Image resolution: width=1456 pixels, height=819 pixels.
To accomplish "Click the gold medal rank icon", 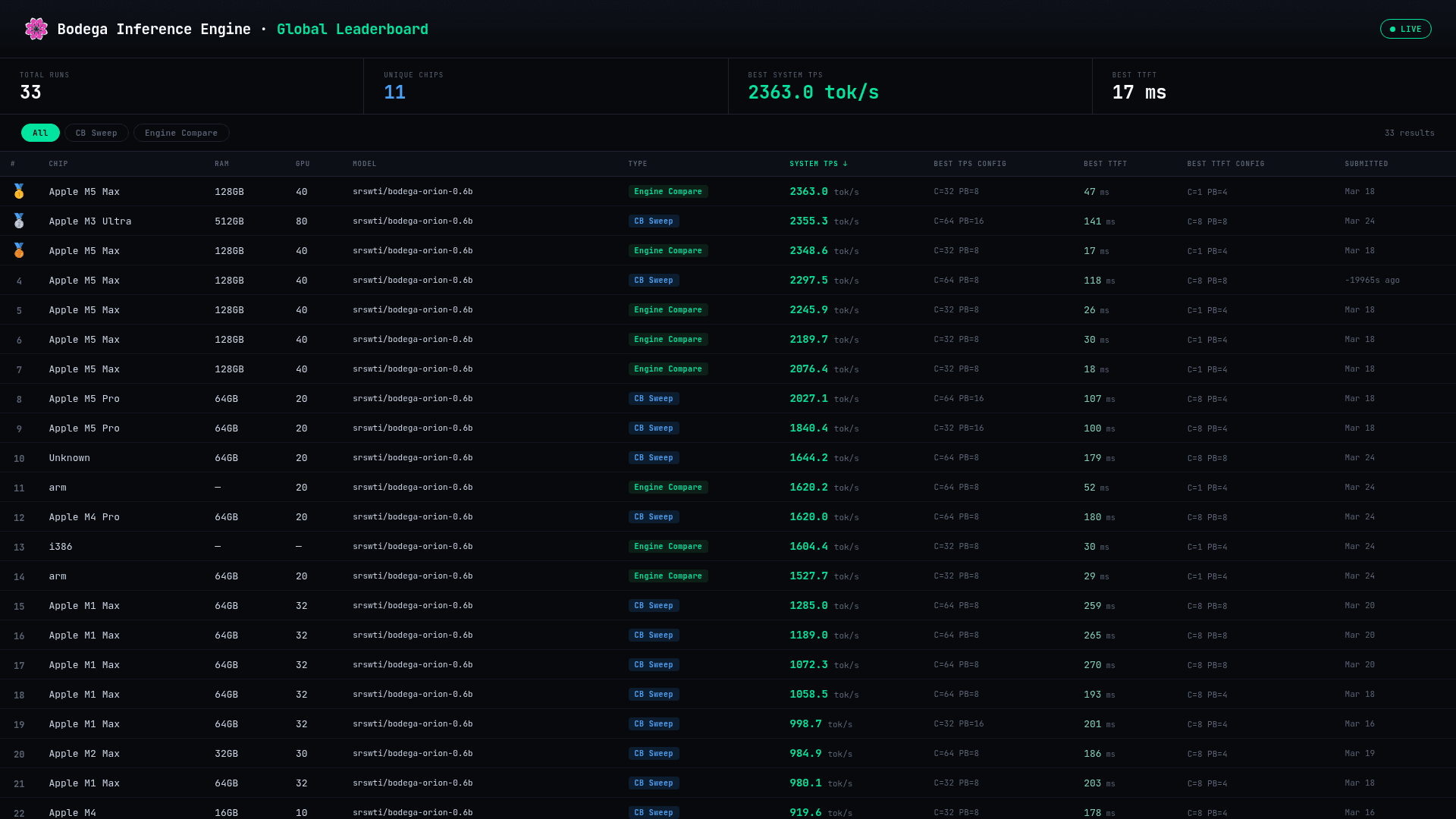I will pyautogui.click(x=19, y=191).
